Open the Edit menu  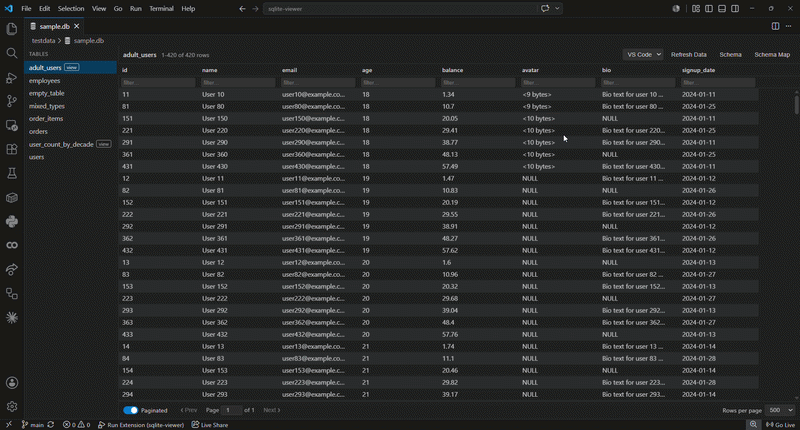point(44,9)
